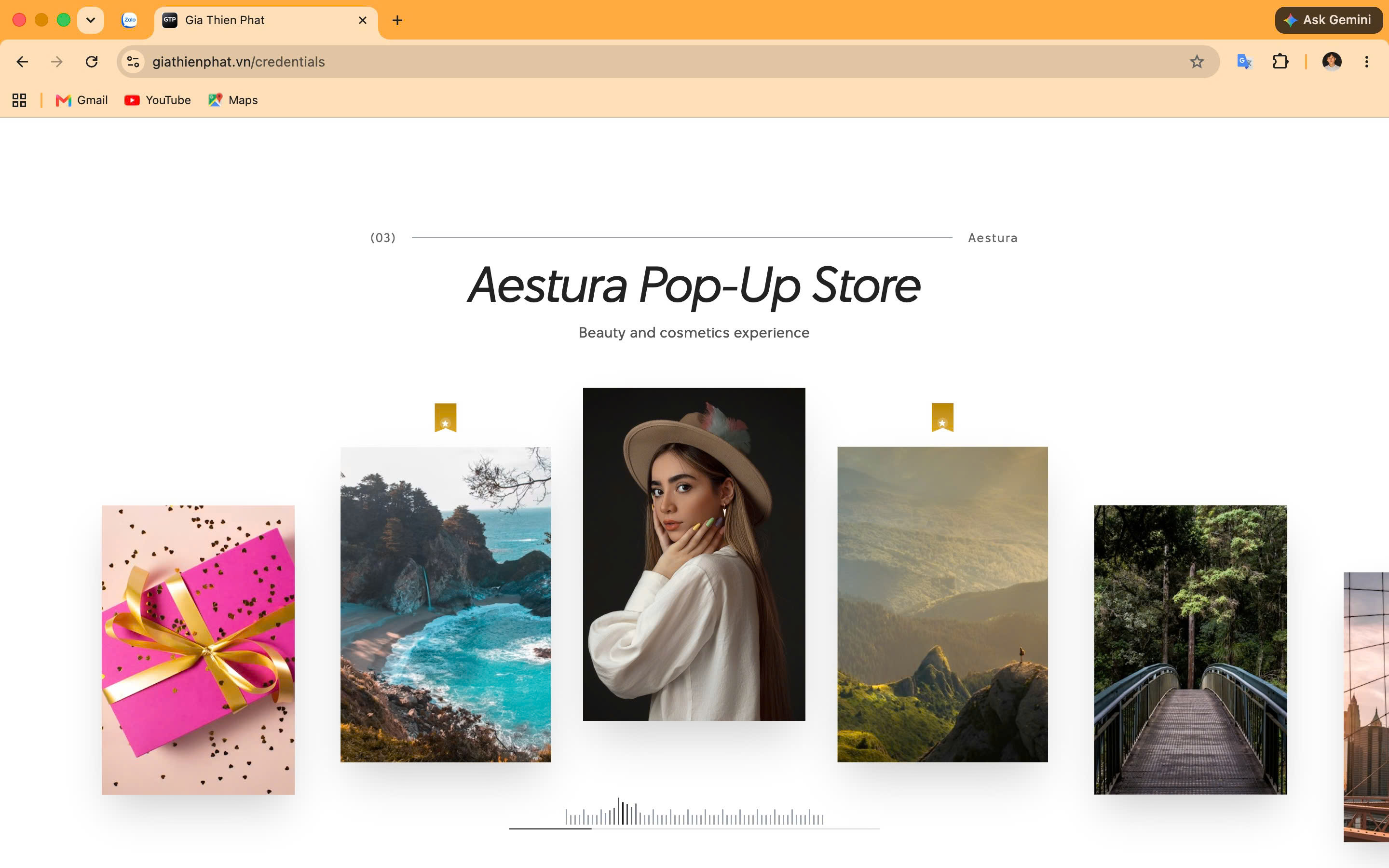
Task: Click the gold star badge above coastal image
Action: click(446, 417)
